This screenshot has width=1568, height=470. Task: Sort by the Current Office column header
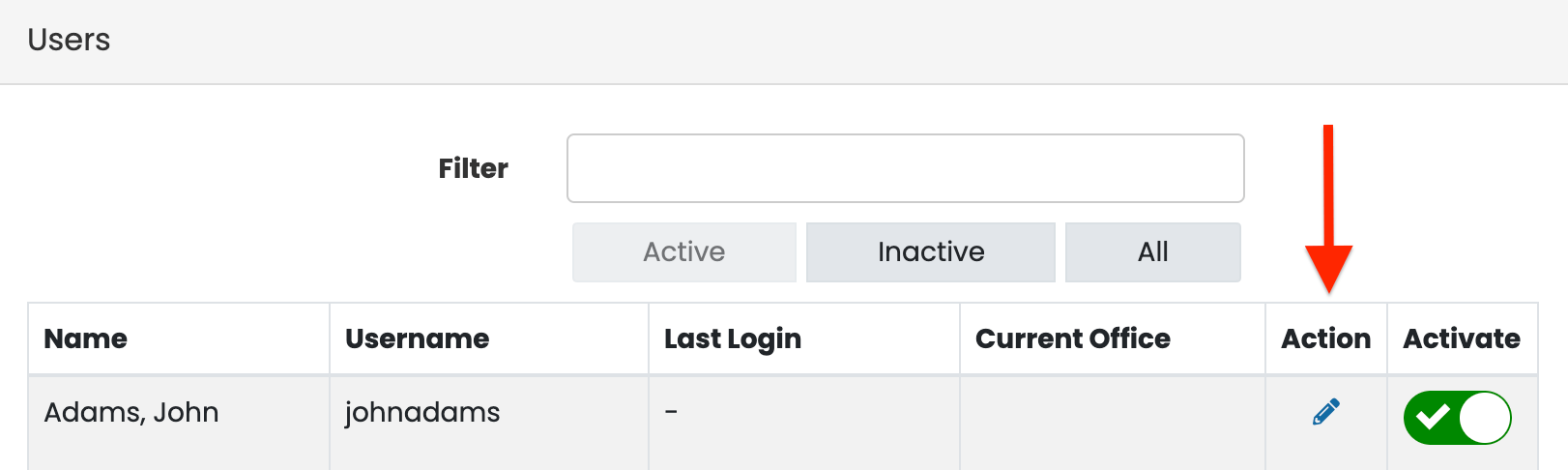pyautogui.click(x=1073, y=338)
